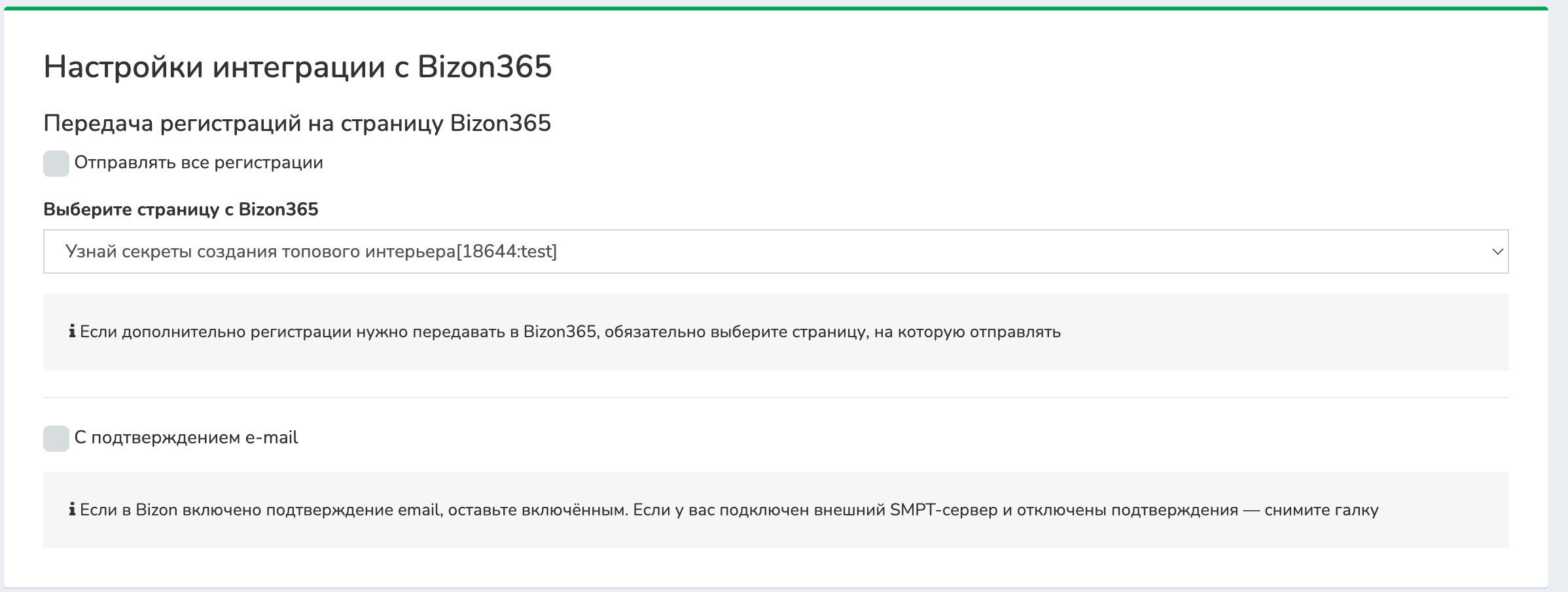
Task: Click the green bar at the panel top
Action: [x=775, y=9]
